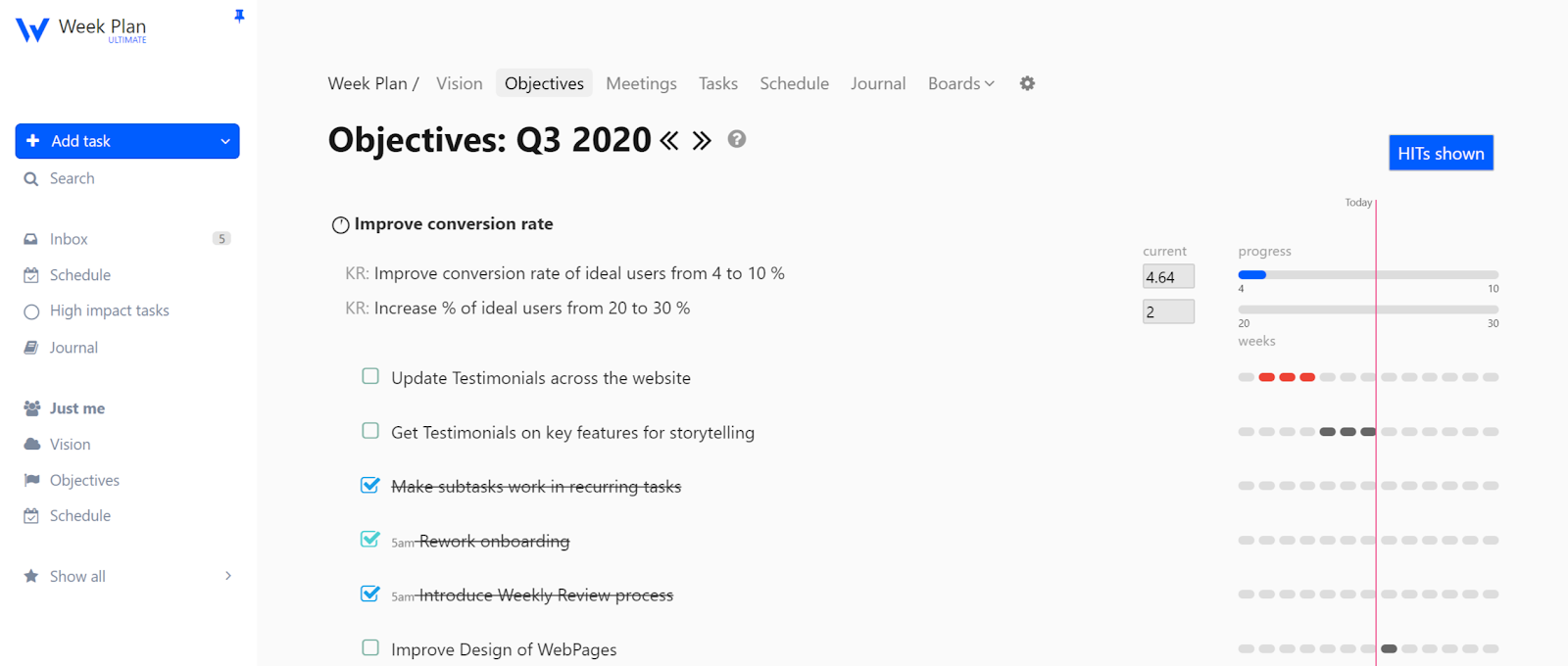
Task: Open High impact tasks in sidebar
Action: tap(109, 310)
